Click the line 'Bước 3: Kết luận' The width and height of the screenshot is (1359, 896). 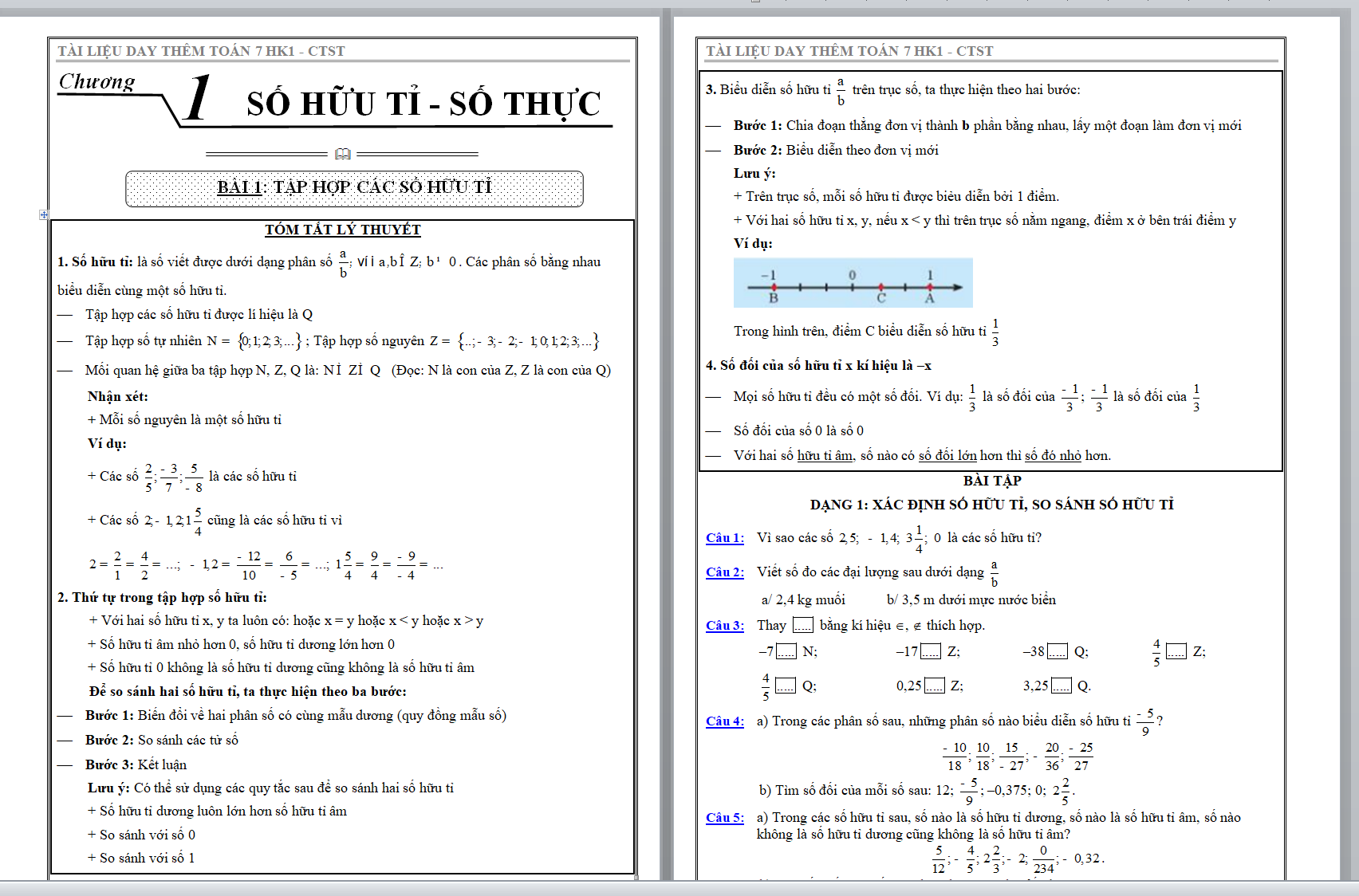click(136, 765)
